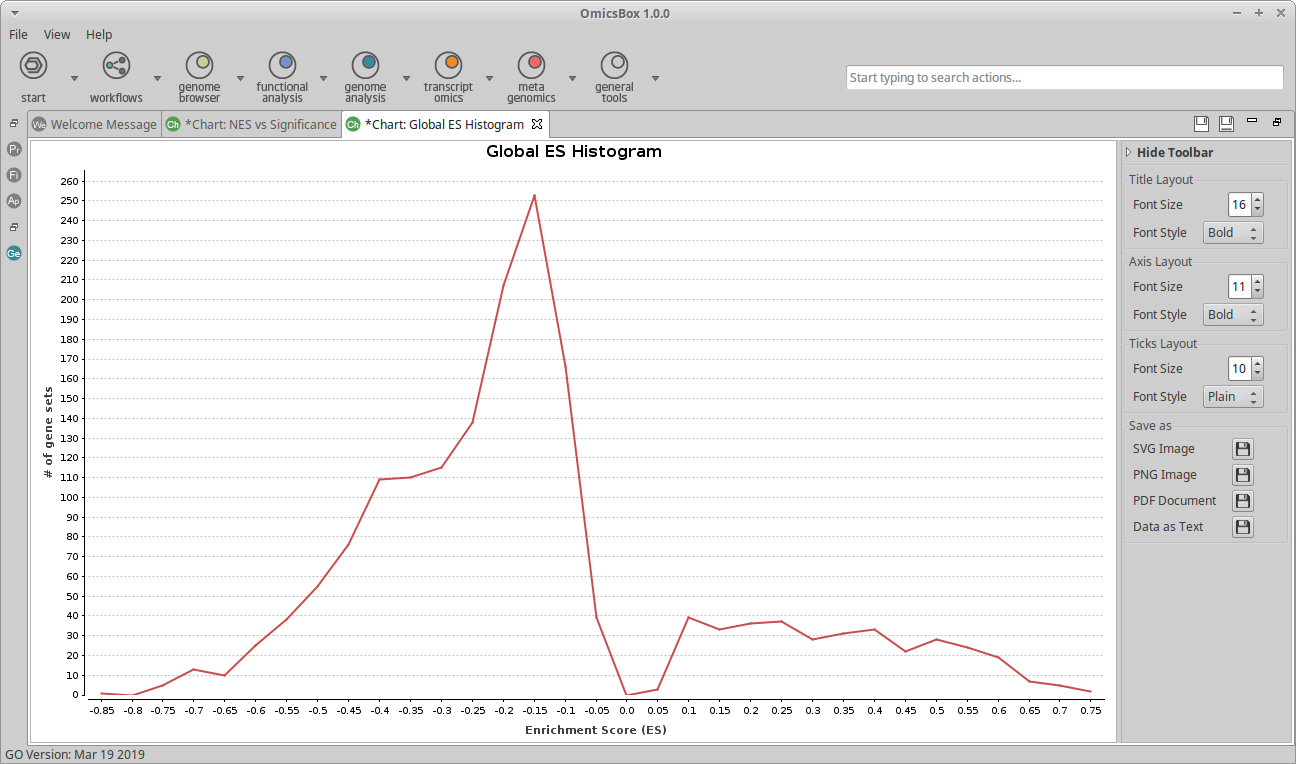Close the Global ES Histogram tab
Viewport: 1296px width, 764px height.
[x=537, y=124]
